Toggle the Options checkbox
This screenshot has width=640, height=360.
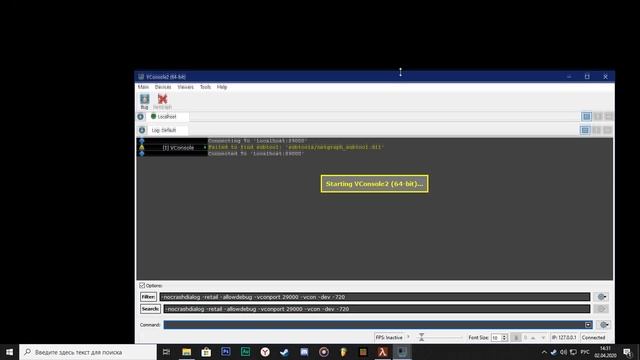pyautogui.click(x=142, y=285)
